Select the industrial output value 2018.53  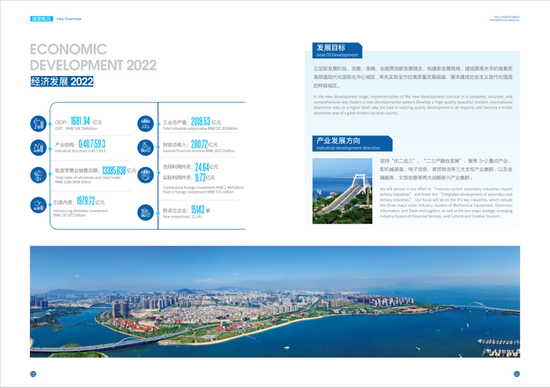(201, 121)
